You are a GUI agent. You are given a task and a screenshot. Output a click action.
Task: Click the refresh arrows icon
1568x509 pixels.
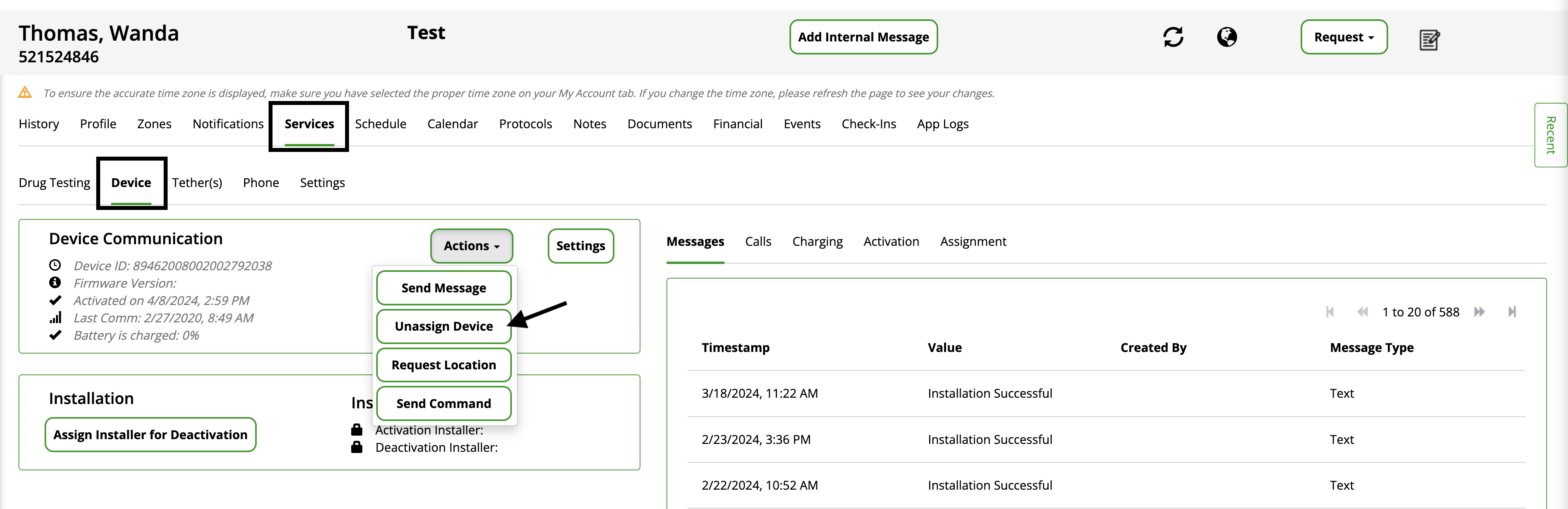(x=1173, y=37)
